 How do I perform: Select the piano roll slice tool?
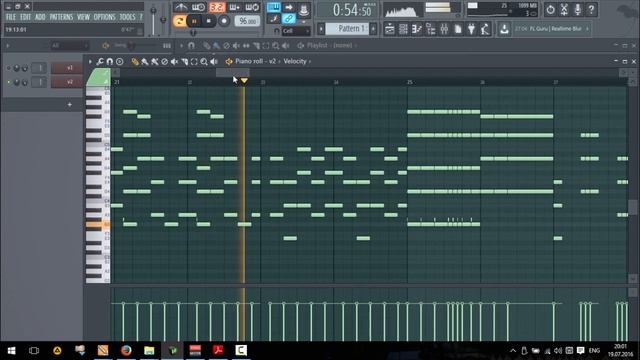tap(184, 62)
